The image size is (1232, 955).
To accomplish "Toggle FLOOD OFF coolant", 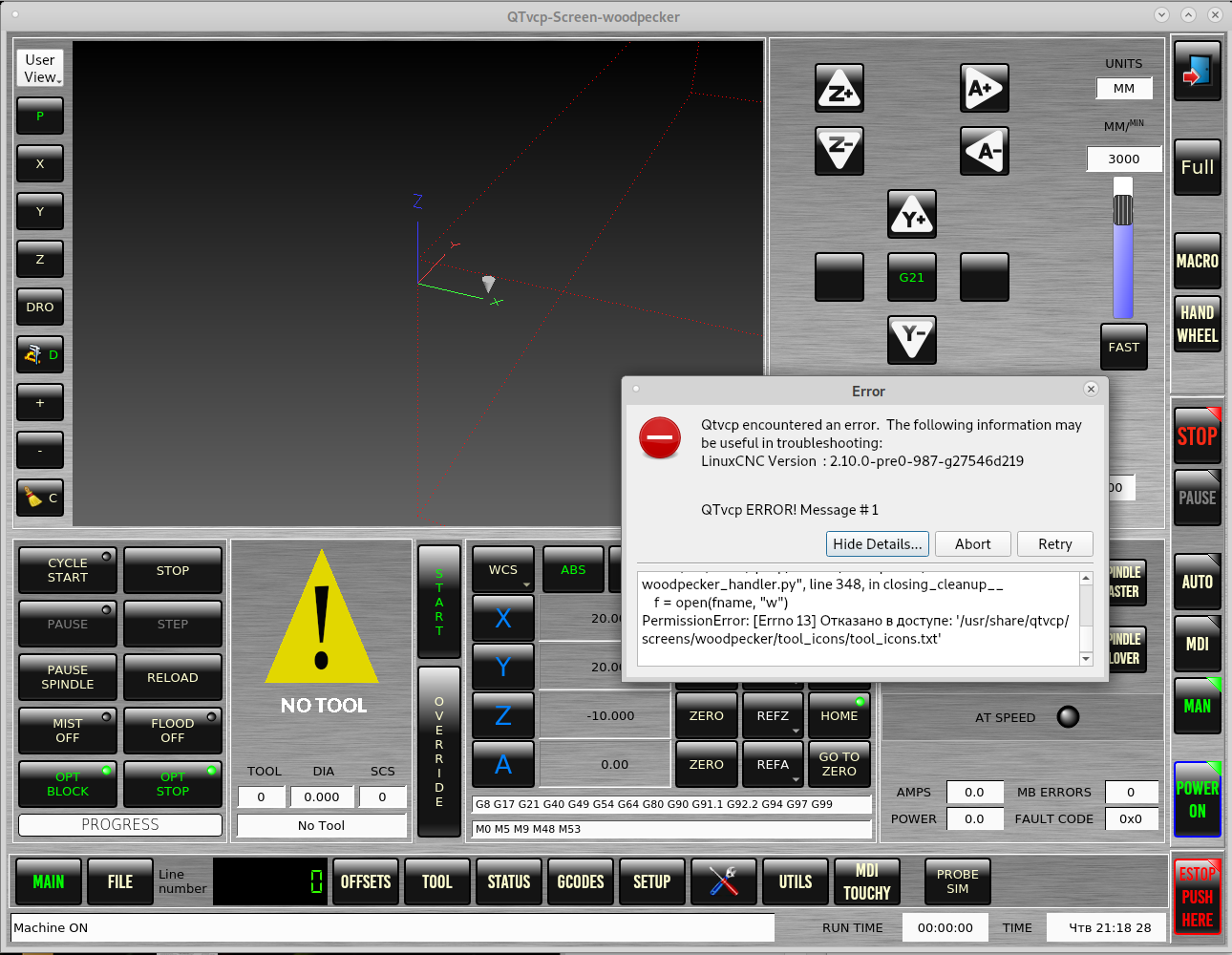I will 173,731.
